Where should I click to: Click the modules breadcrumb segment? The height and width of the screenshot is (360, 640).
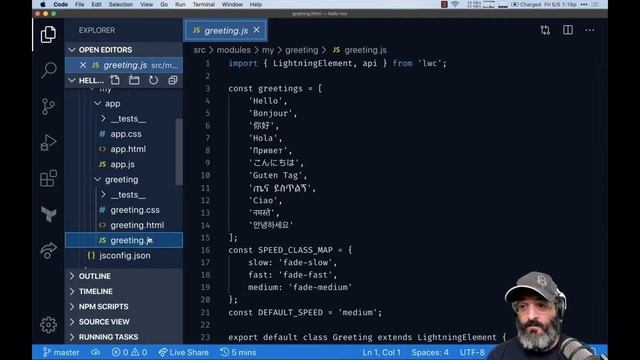coord(233,50)
